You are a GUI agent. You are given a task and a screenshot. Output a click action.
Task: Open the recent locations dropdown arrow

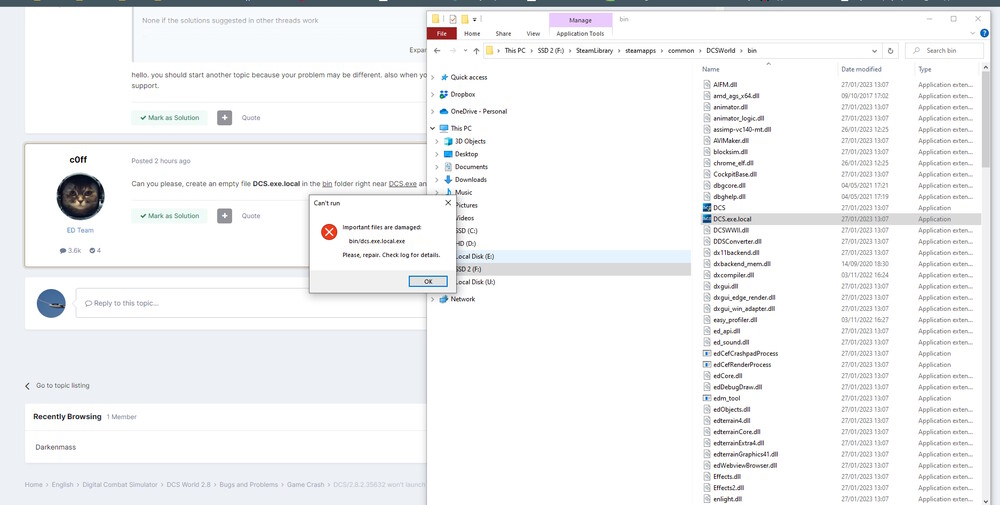click(x=464, y=51)
